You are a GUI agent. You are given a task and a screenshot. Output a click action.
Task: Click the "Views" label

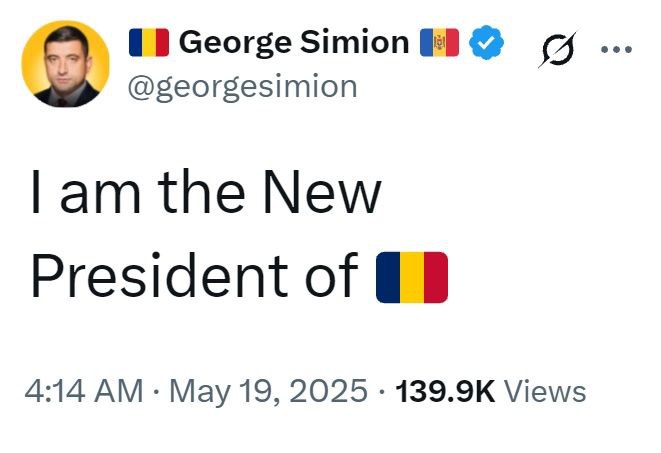pos(545,391)
